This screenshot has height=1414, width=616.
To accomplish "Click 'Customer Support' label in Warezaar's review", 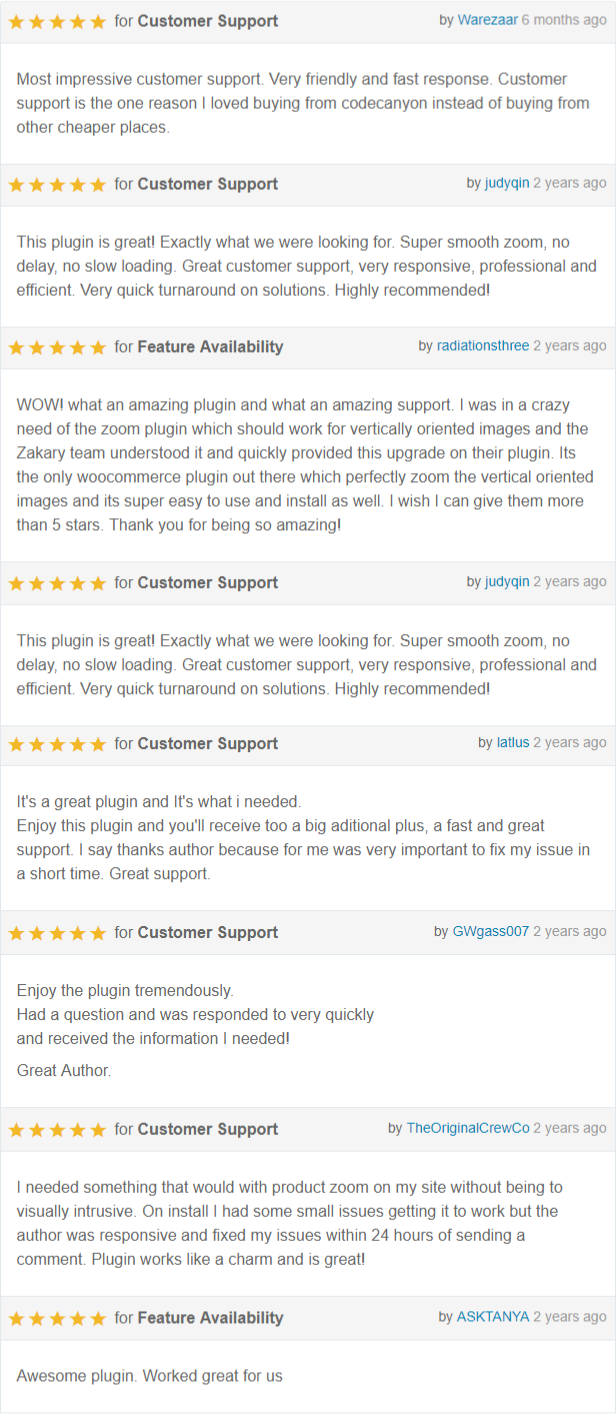I will (208, 21).
